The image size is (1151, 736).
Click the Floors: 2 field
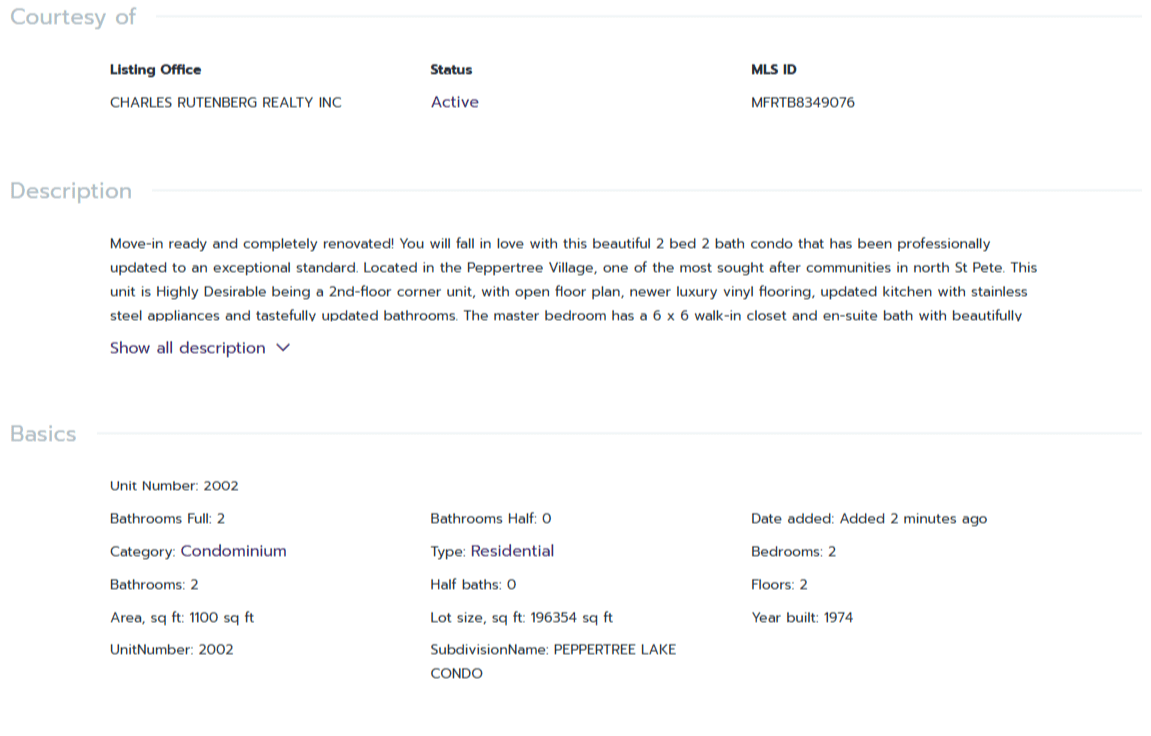click(779, 584)
